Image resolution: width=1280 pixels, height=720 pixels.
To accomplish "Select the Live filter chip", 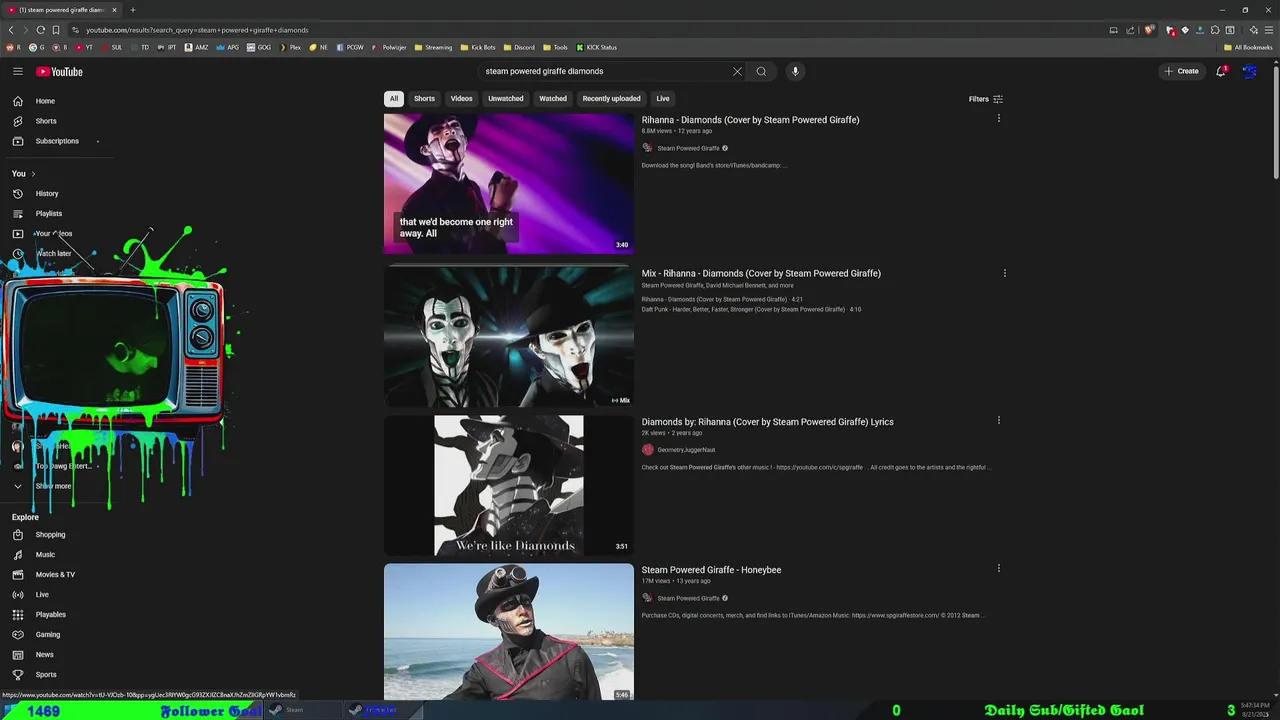I will (x=663, y=99).
